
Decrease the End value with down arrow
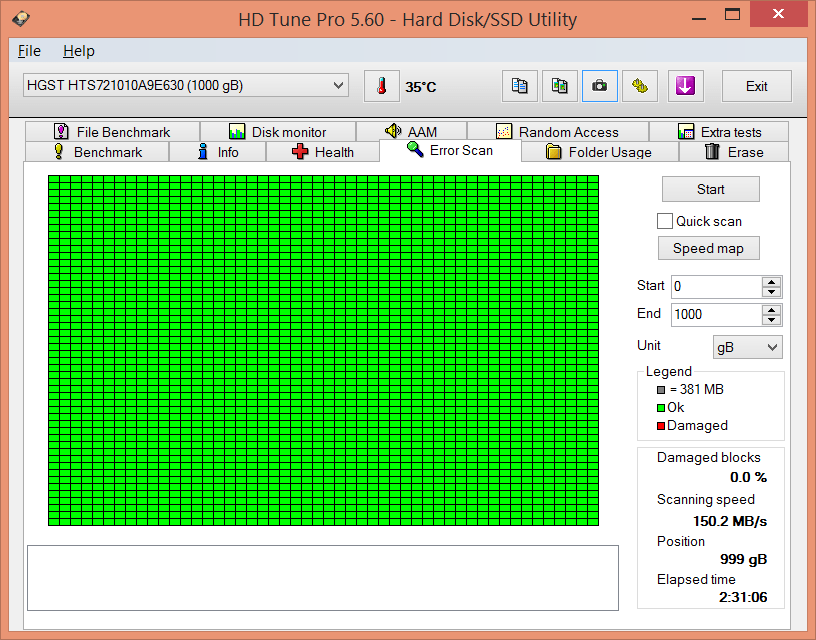(x=771, y=321)
